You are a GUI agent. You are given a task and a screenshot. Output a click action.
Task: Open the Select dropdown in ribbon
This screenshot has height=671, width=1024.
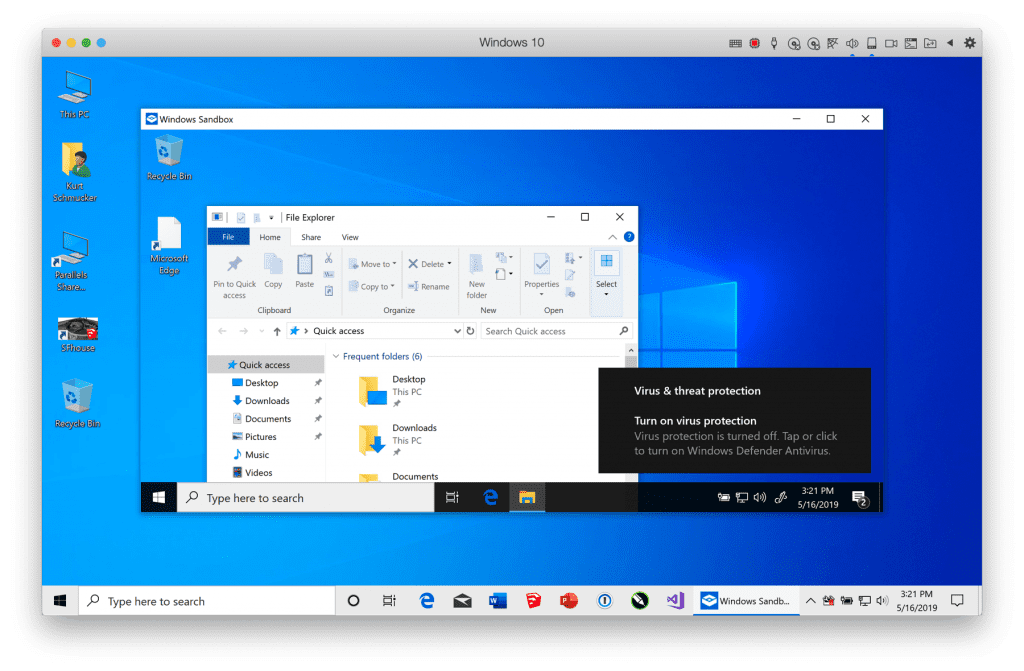click(x=606, y=294)
